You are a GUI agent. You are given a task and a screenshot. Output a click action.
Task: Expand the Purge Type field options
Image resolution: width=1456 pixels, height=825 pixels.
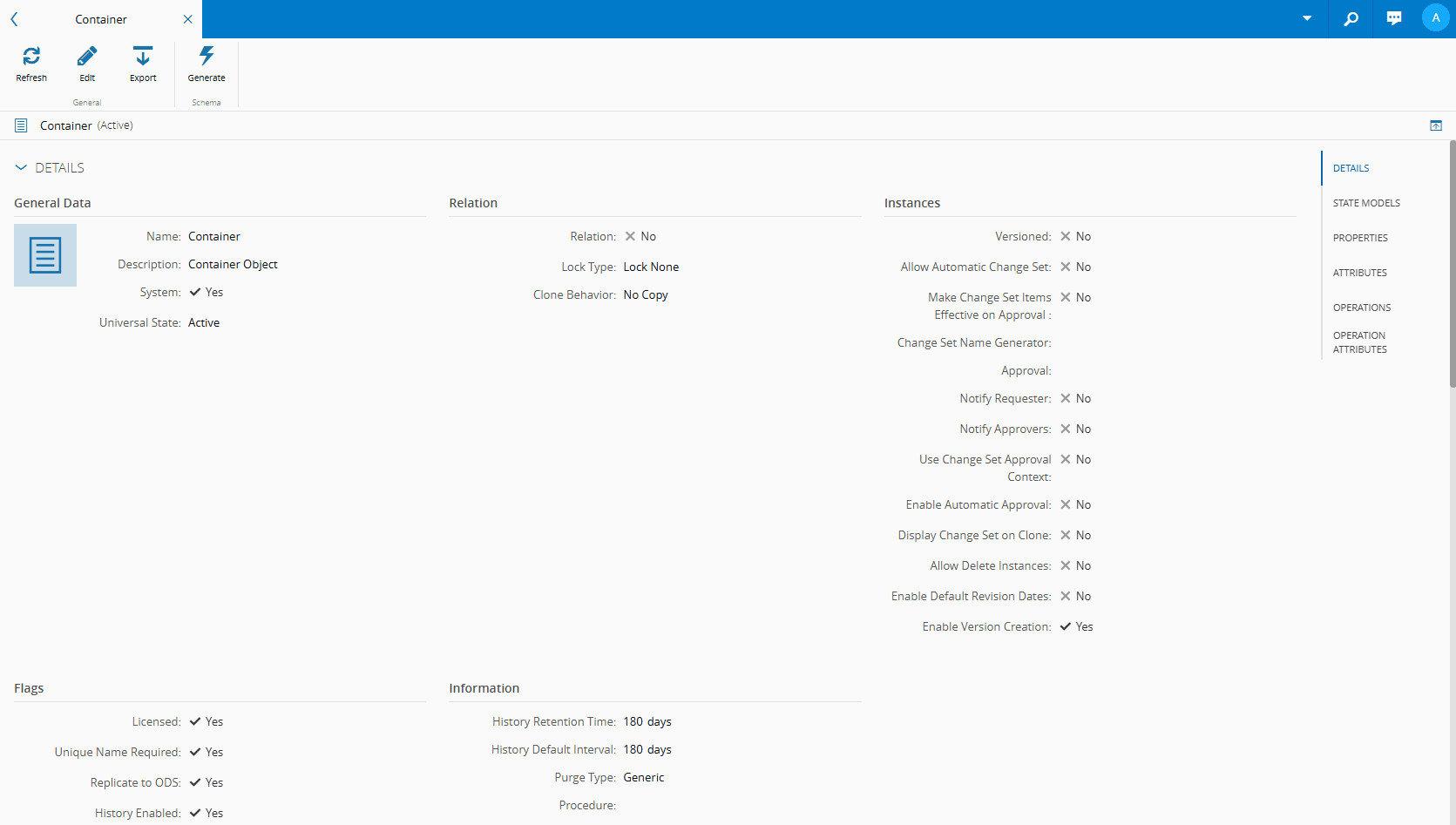point(643,776)
